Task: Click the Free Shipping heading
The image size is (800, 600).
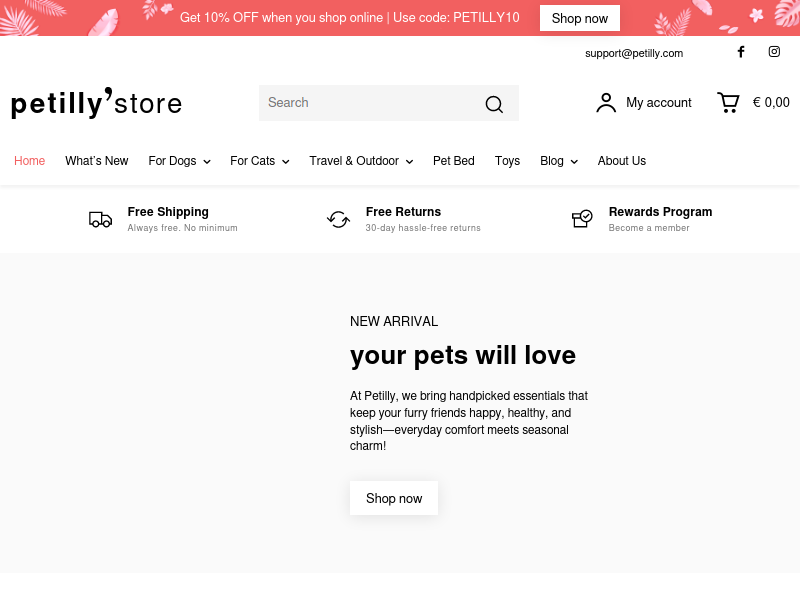Action: click(x=168, y=212)
